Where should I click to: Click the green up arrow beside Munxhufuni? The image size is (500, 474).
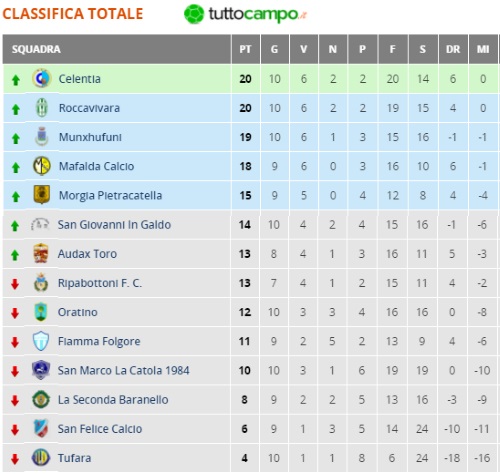[x=16, y=138]
